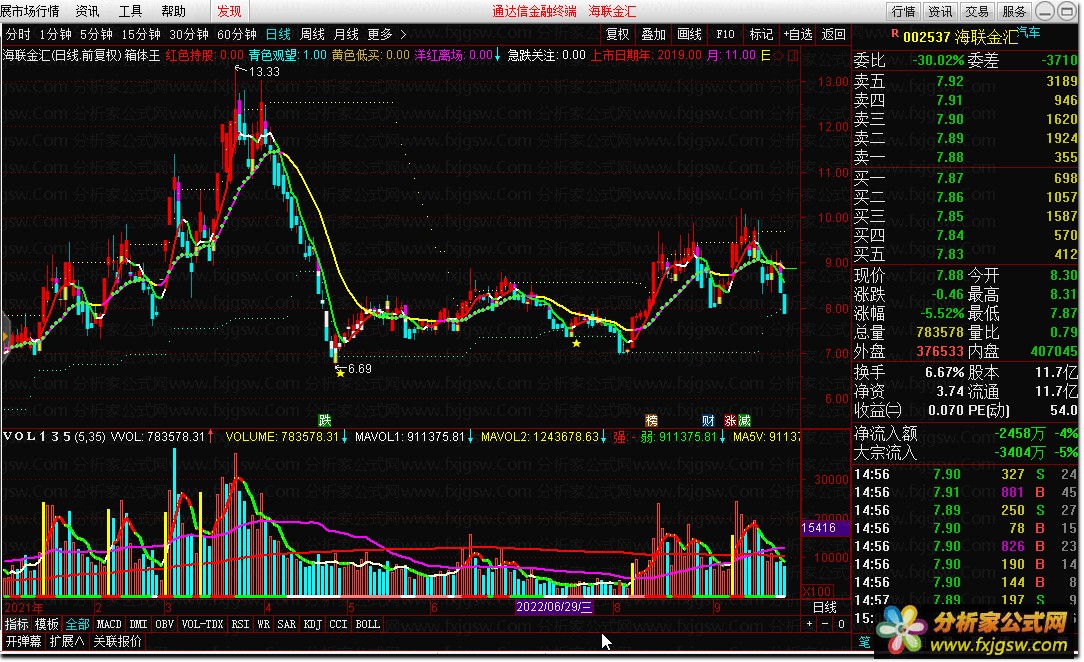Open the 日线 period selector at chart corner
The image size is (1084, 662).
825,607
